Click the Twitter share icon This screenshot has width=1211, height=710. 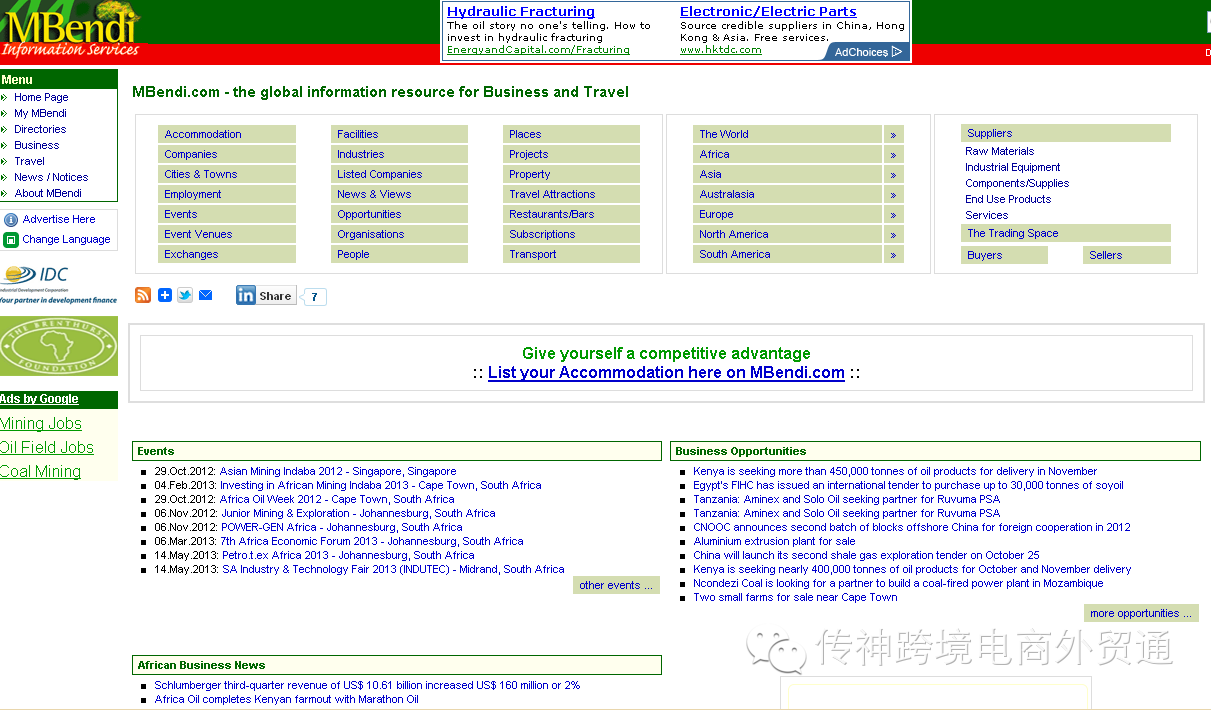tap(185, 295)
